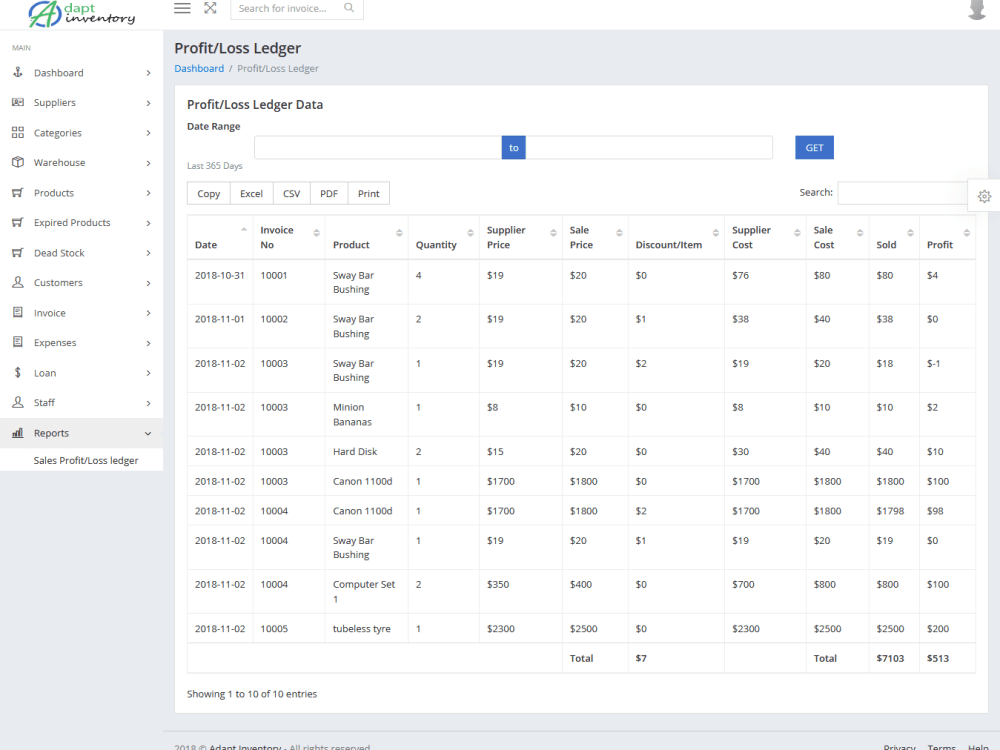The image size is (1000, 750).
Task: Open the Reports menu item
Action: [x=82, y=433]
